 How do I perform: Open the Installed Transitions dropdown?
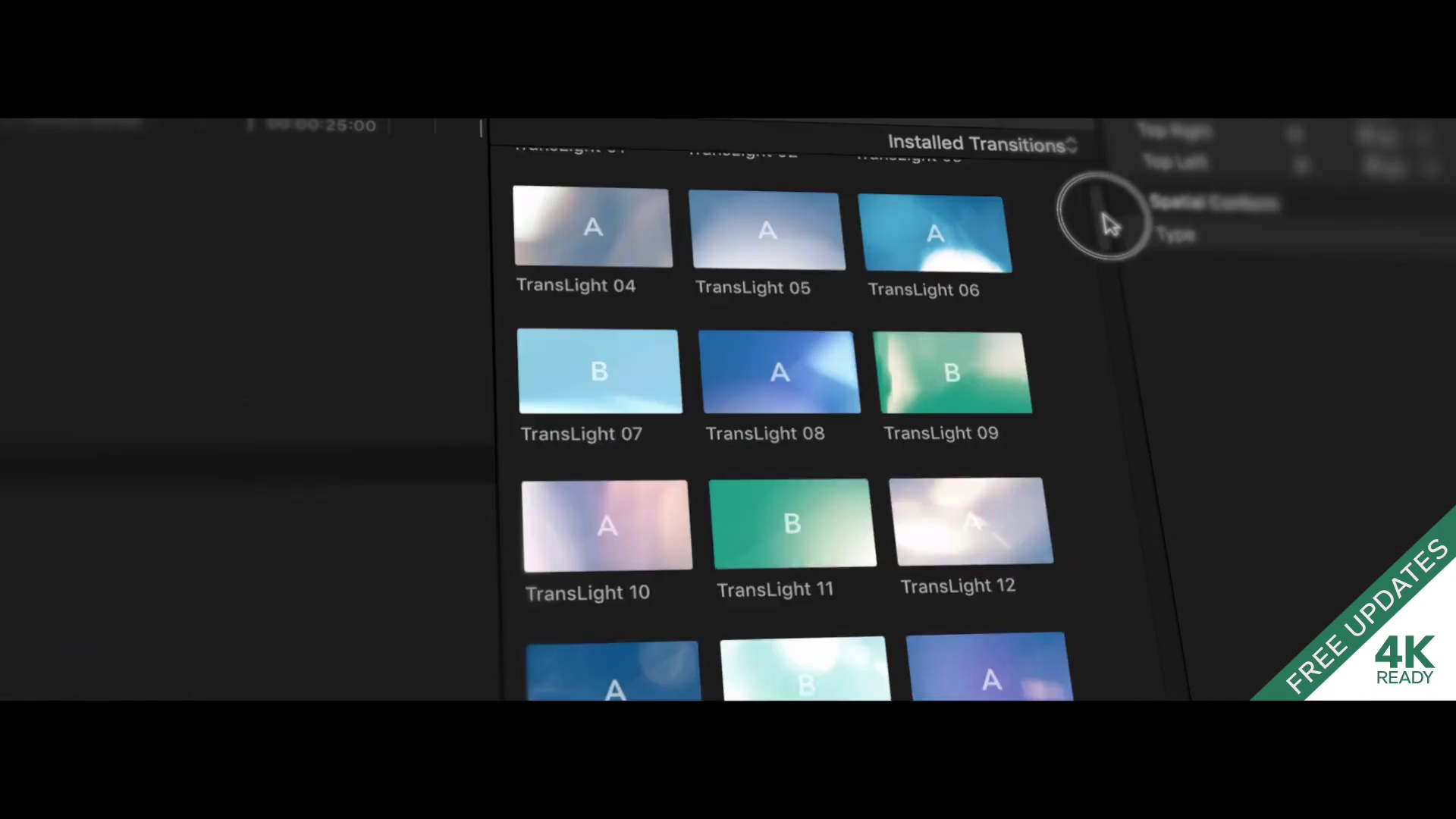pyautogui.click(x=983, y=143)
